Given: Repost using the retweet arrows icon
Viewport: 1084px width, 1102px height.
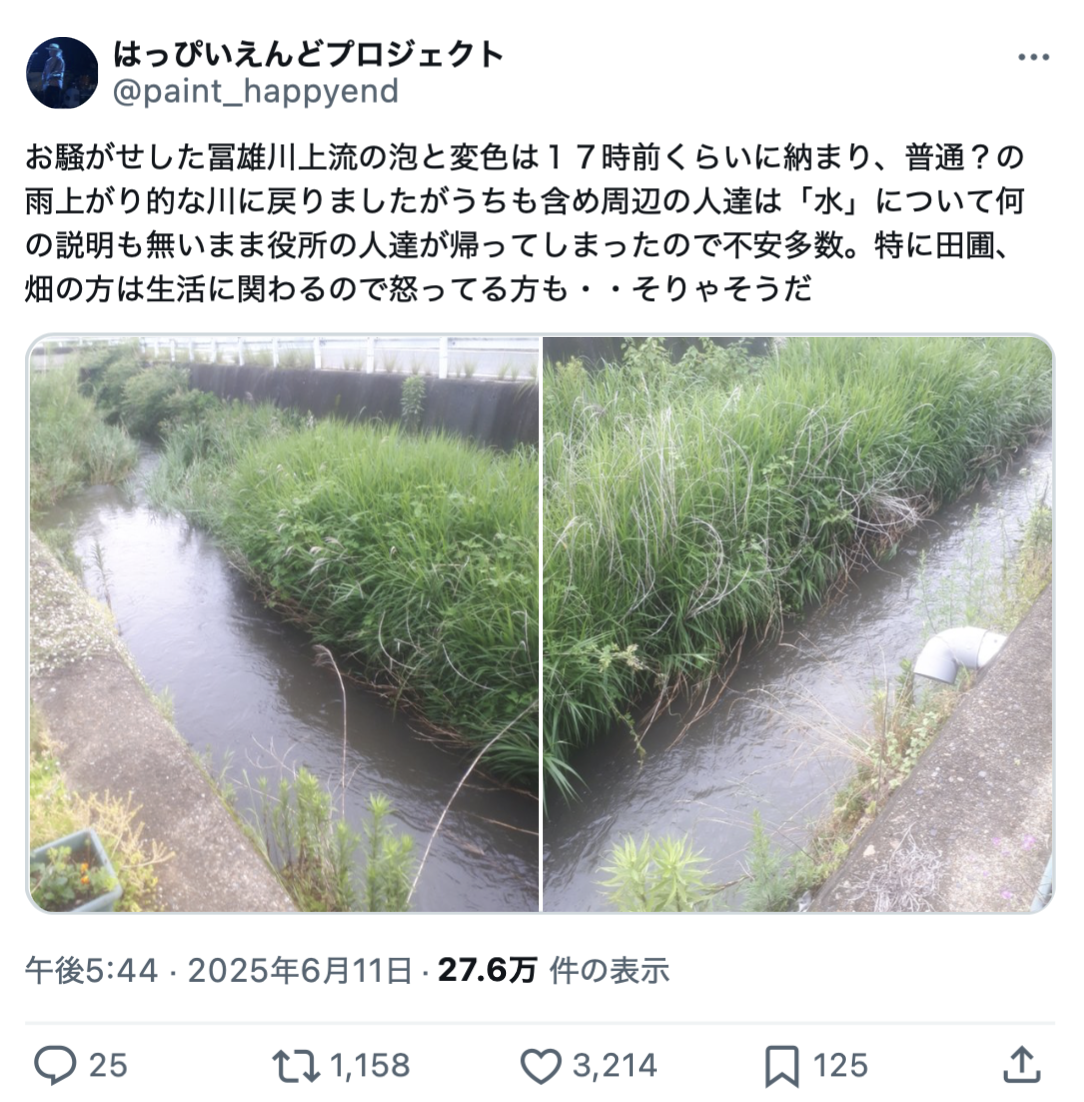Looking at the screenshot, I should pos(296,1065).
